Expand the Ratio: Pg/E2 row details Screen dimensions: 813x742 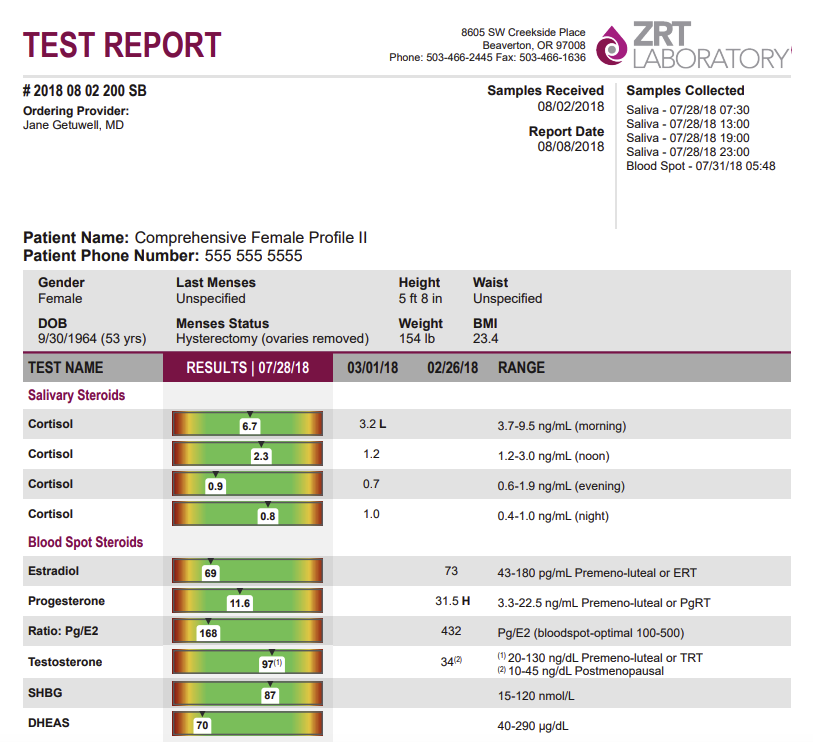[64, 631]
